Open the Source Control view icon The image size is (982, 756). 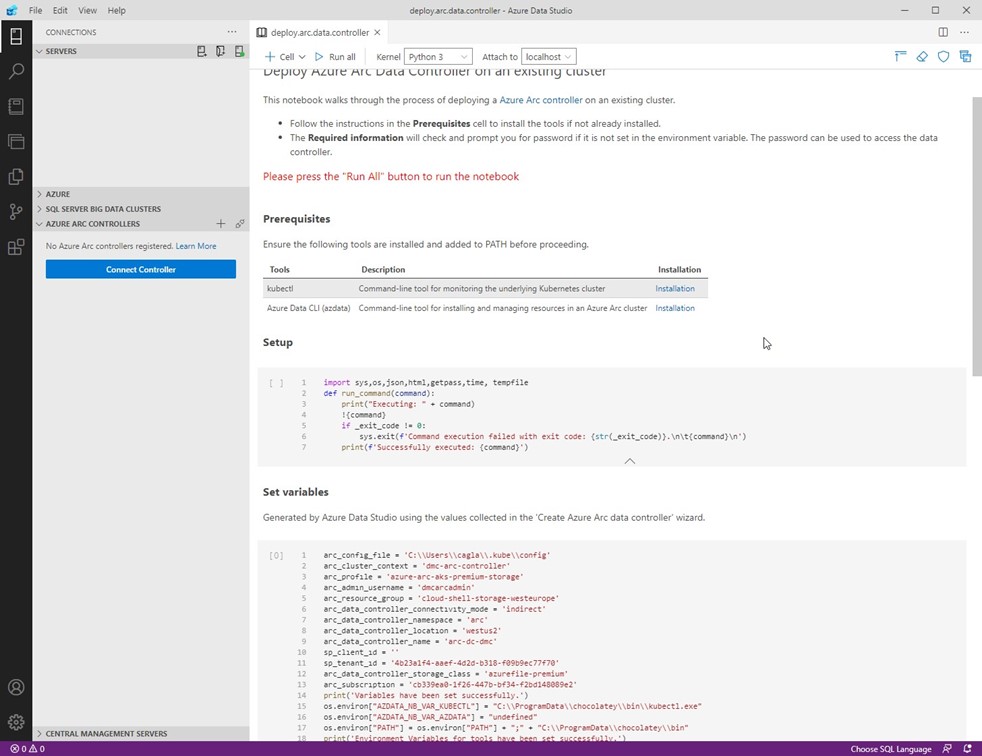click(16, 212)
